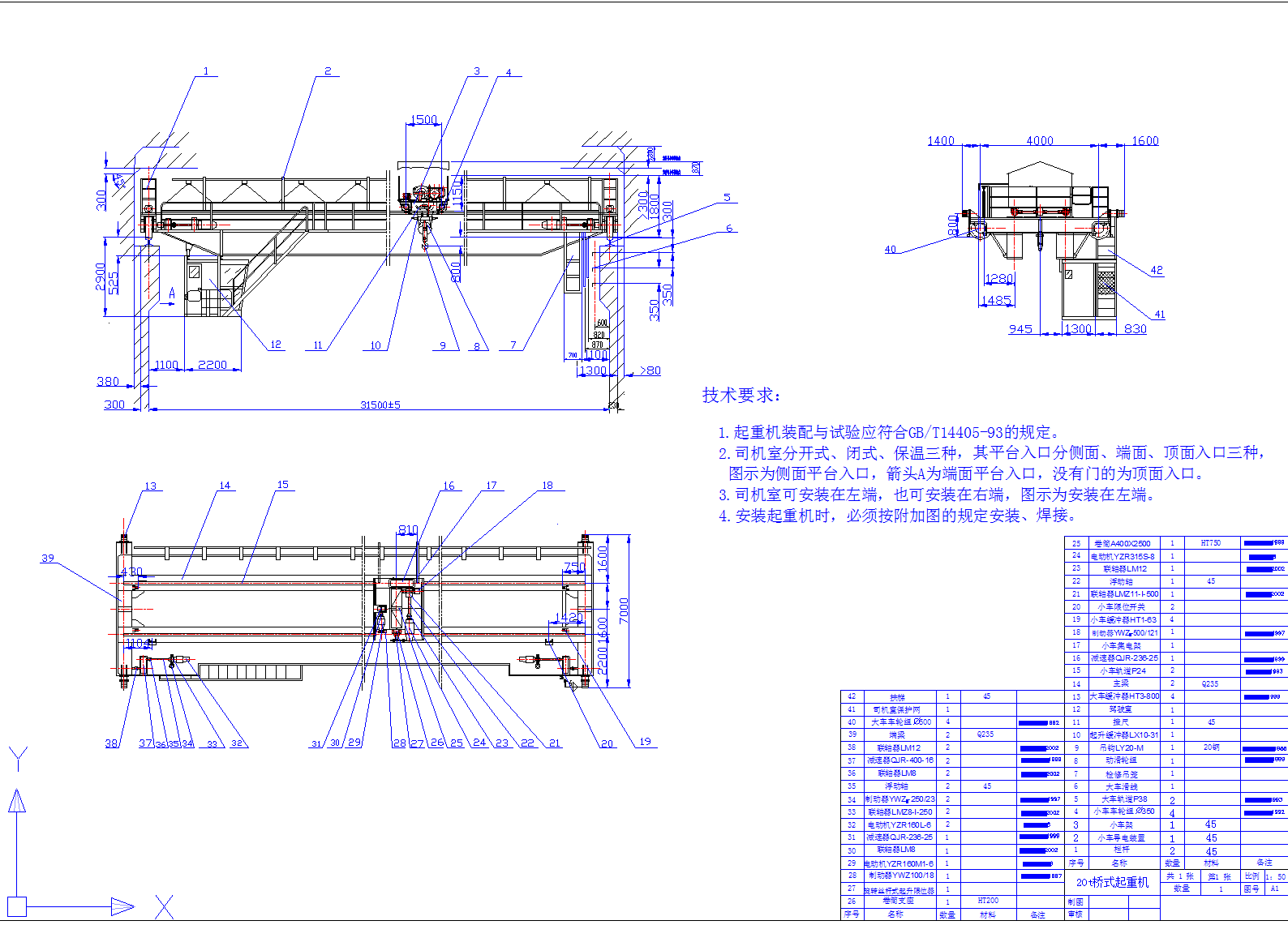1288x925 pixels.
Task: Select the parts list cell 小车限位开关
Action: pyautogui.click(x=1122, y=606)
